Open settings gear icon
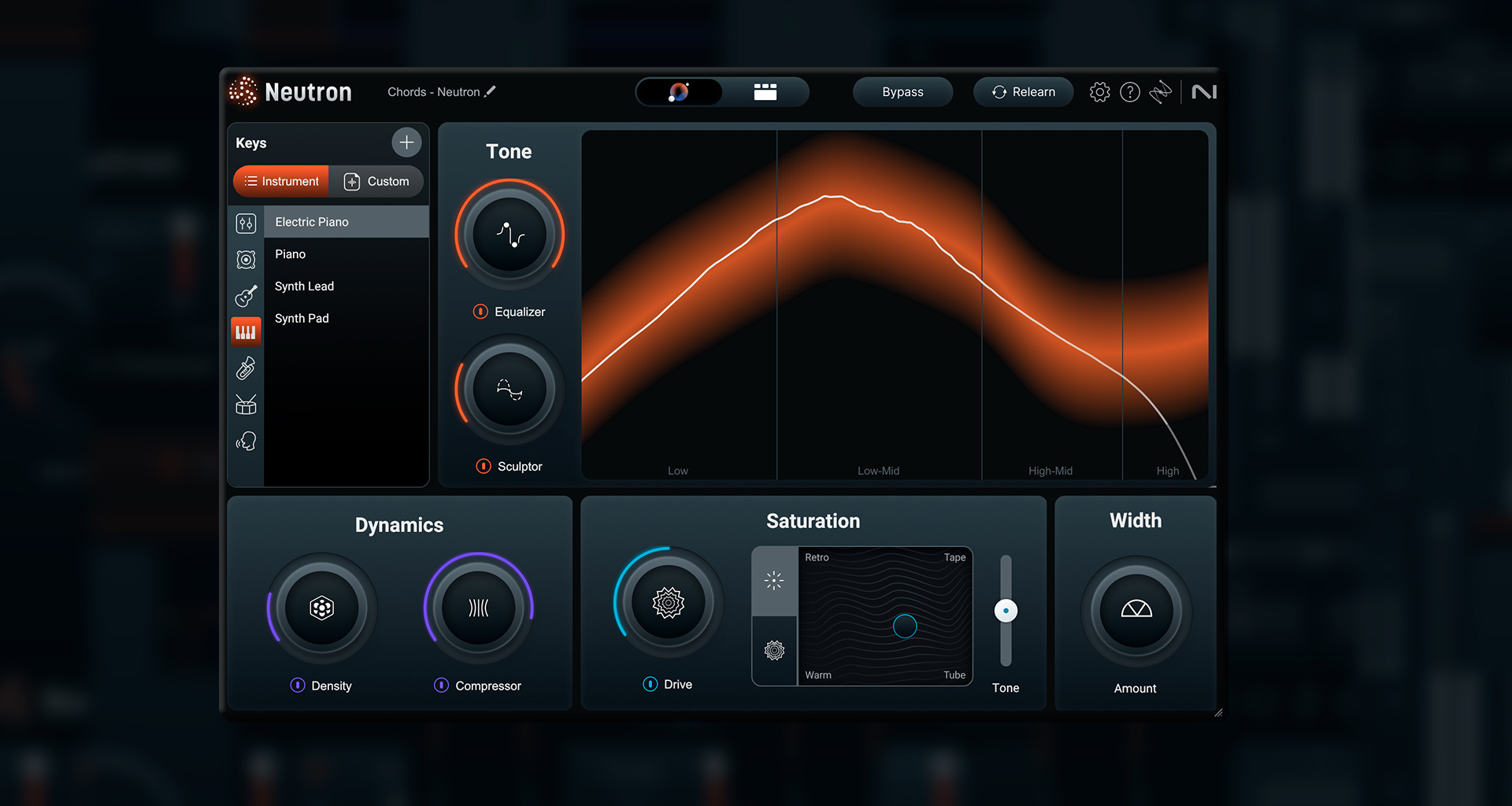This screenshot has height=806, width=1512. (1100, 92)
